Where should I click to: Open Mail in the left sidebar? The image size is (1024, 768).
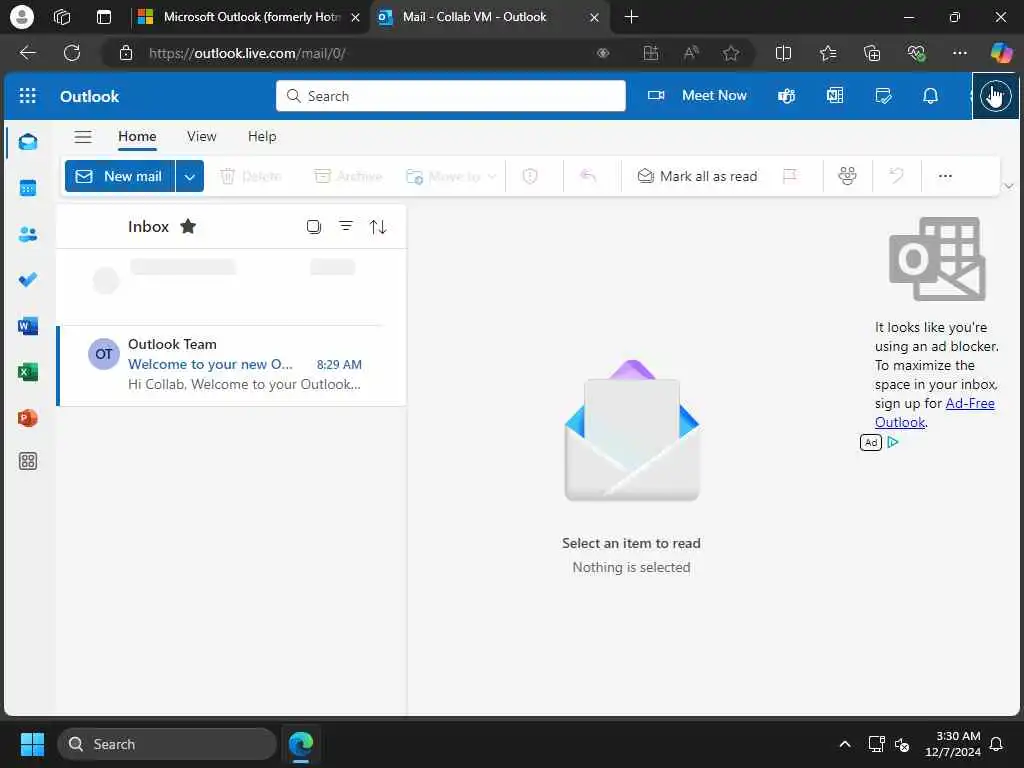[x=28, y=142]
